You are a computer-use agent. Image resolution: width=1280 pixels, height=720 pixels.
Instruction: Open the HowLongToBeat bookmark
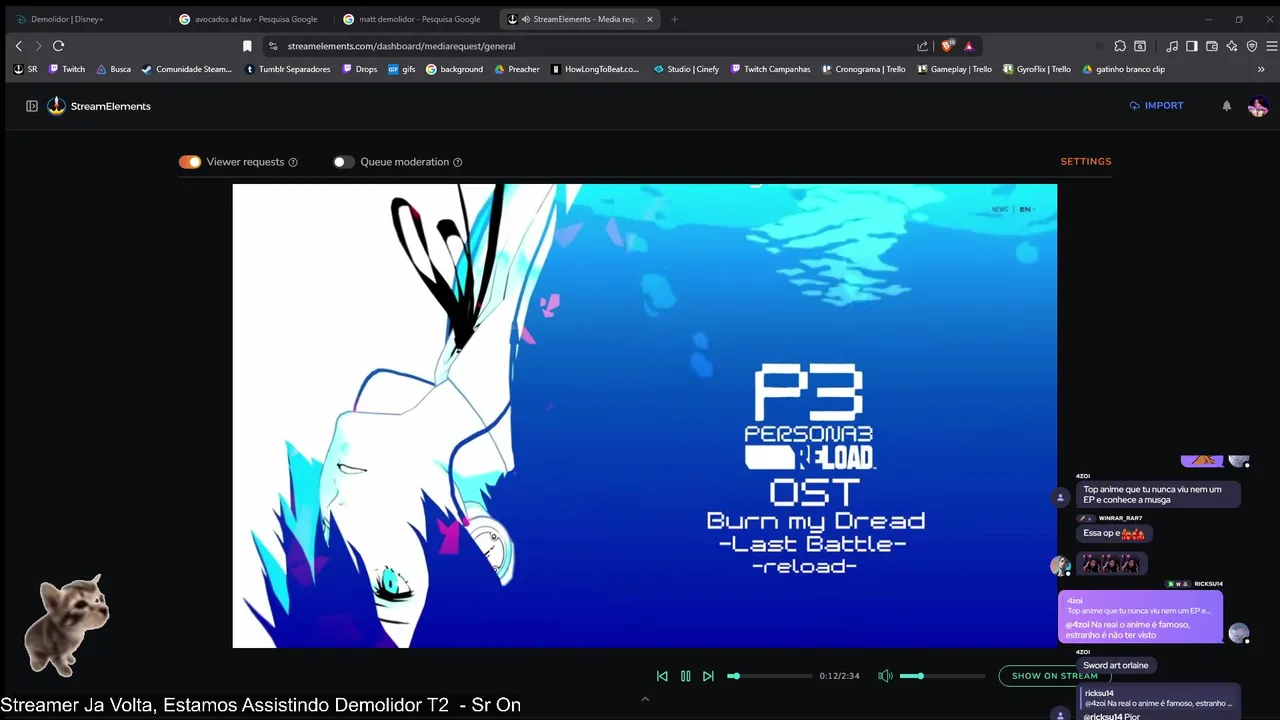[595, 69]
